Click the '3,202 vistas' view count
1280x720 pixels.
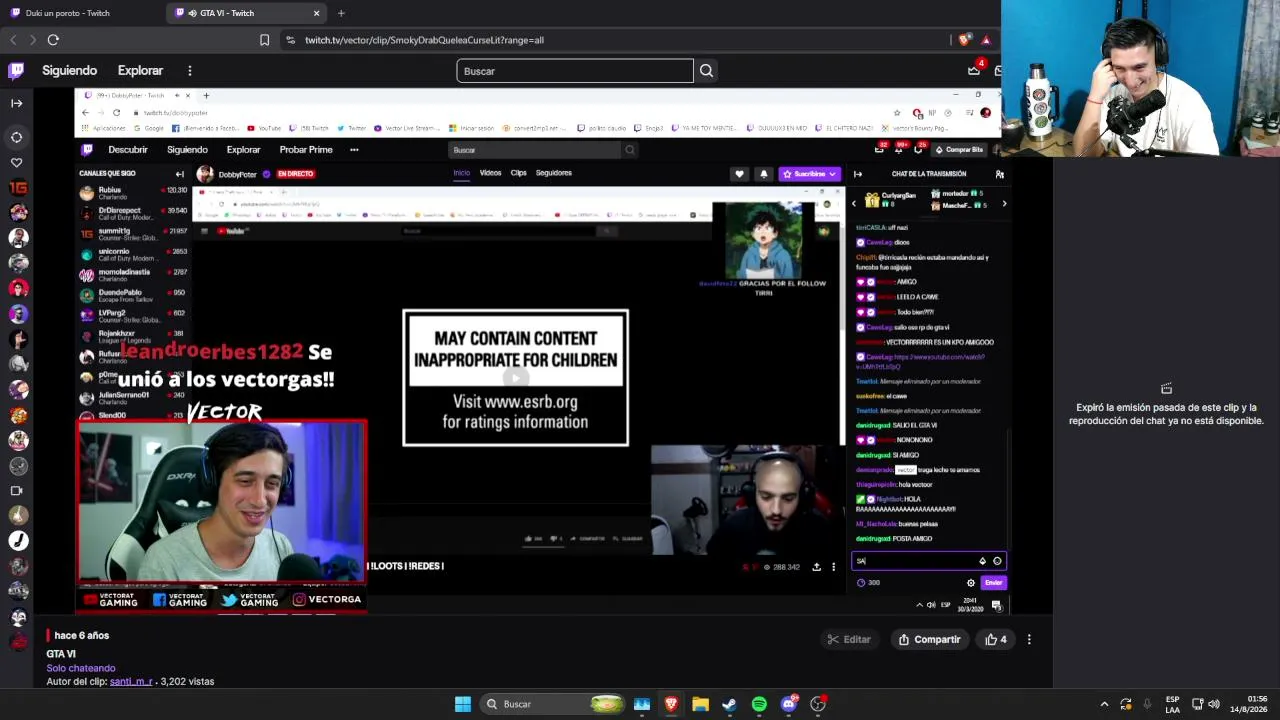click(187, 681)
